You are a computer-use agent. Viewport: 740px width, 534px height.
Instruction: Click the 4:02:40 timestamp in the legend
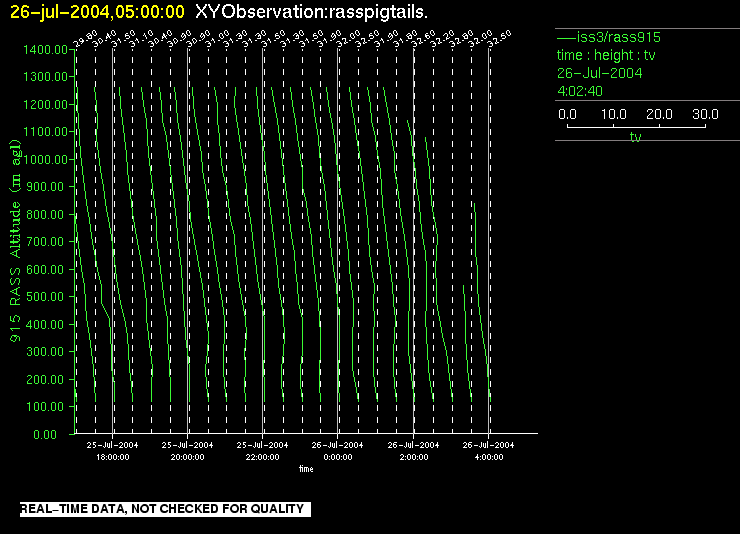click(579, 91)
